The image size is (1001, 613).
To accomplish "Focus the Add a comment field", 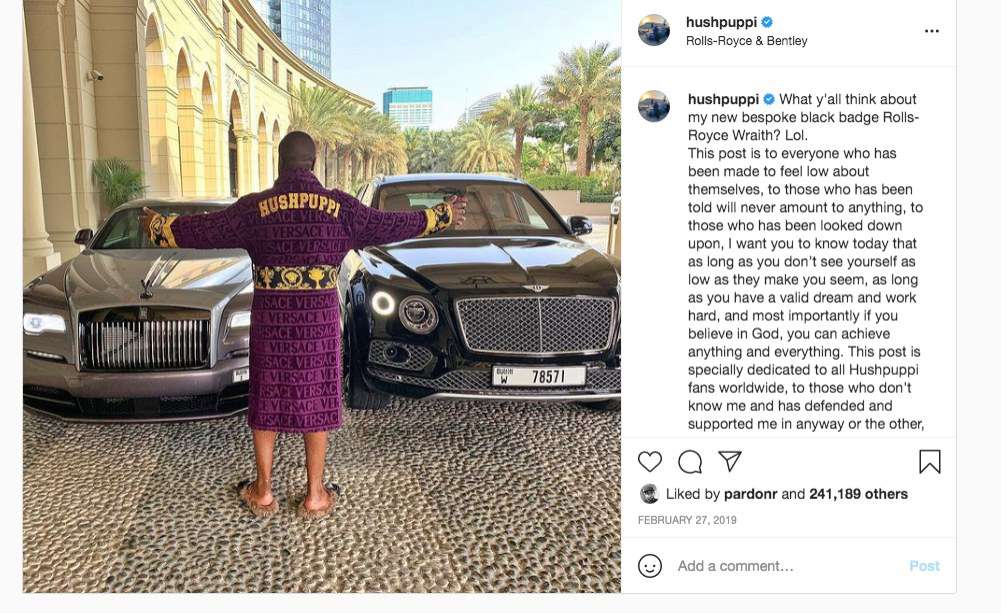I will [788, 566].
